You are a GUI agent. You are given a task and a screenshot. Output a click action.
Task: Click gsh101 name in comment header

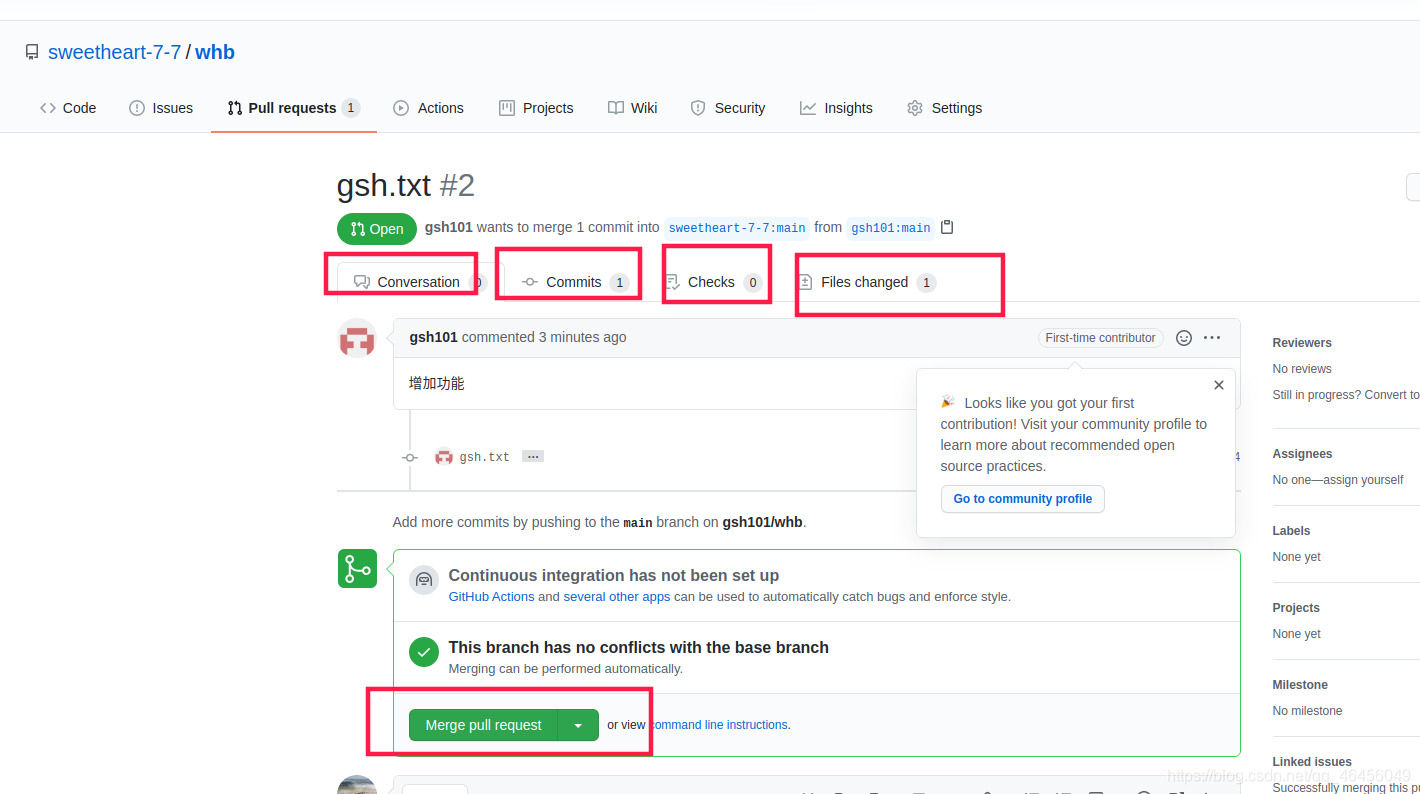point(433,337)
